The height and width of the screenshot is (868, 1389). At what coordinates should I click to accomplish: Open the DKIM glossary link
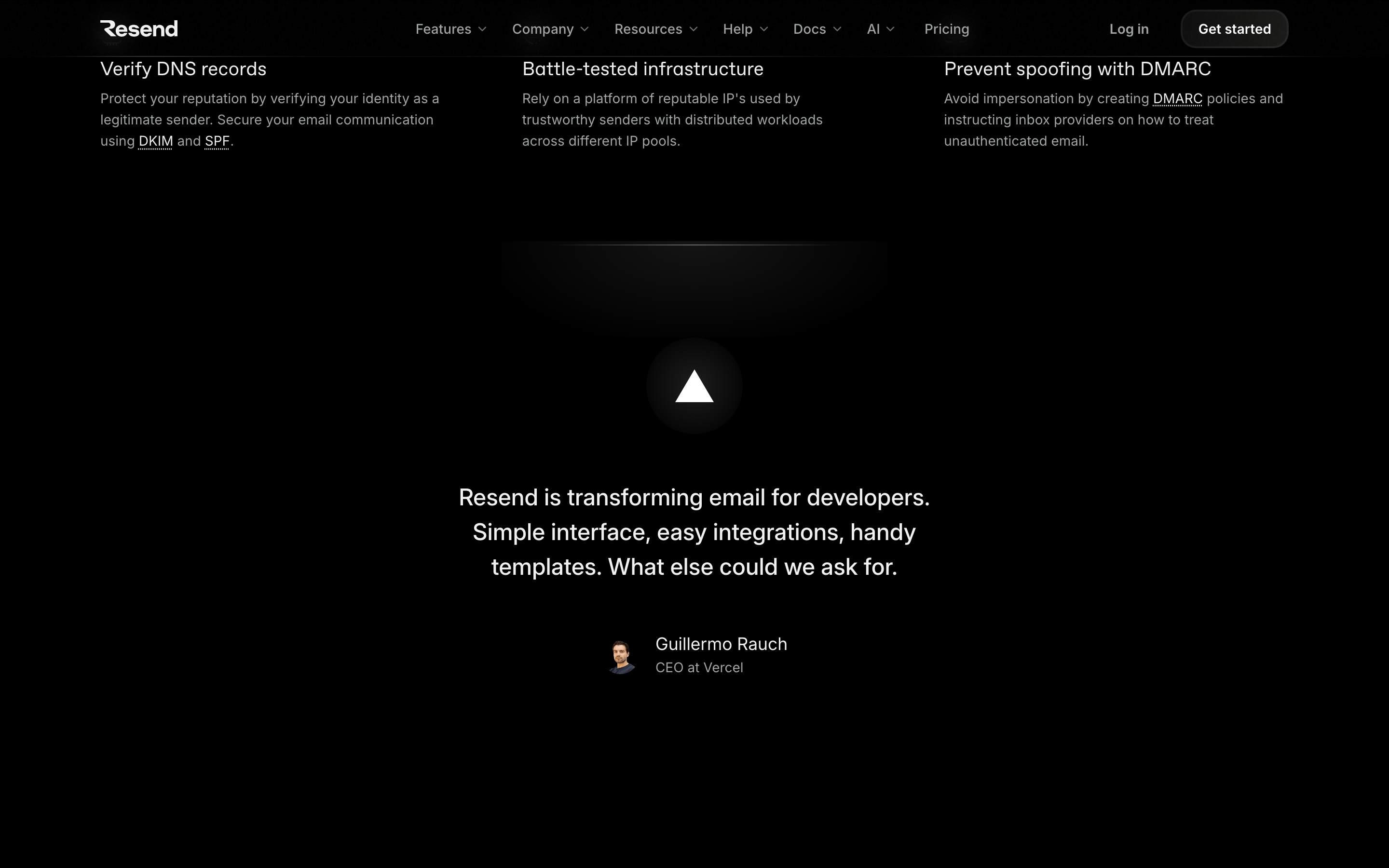tap(156, 141)
